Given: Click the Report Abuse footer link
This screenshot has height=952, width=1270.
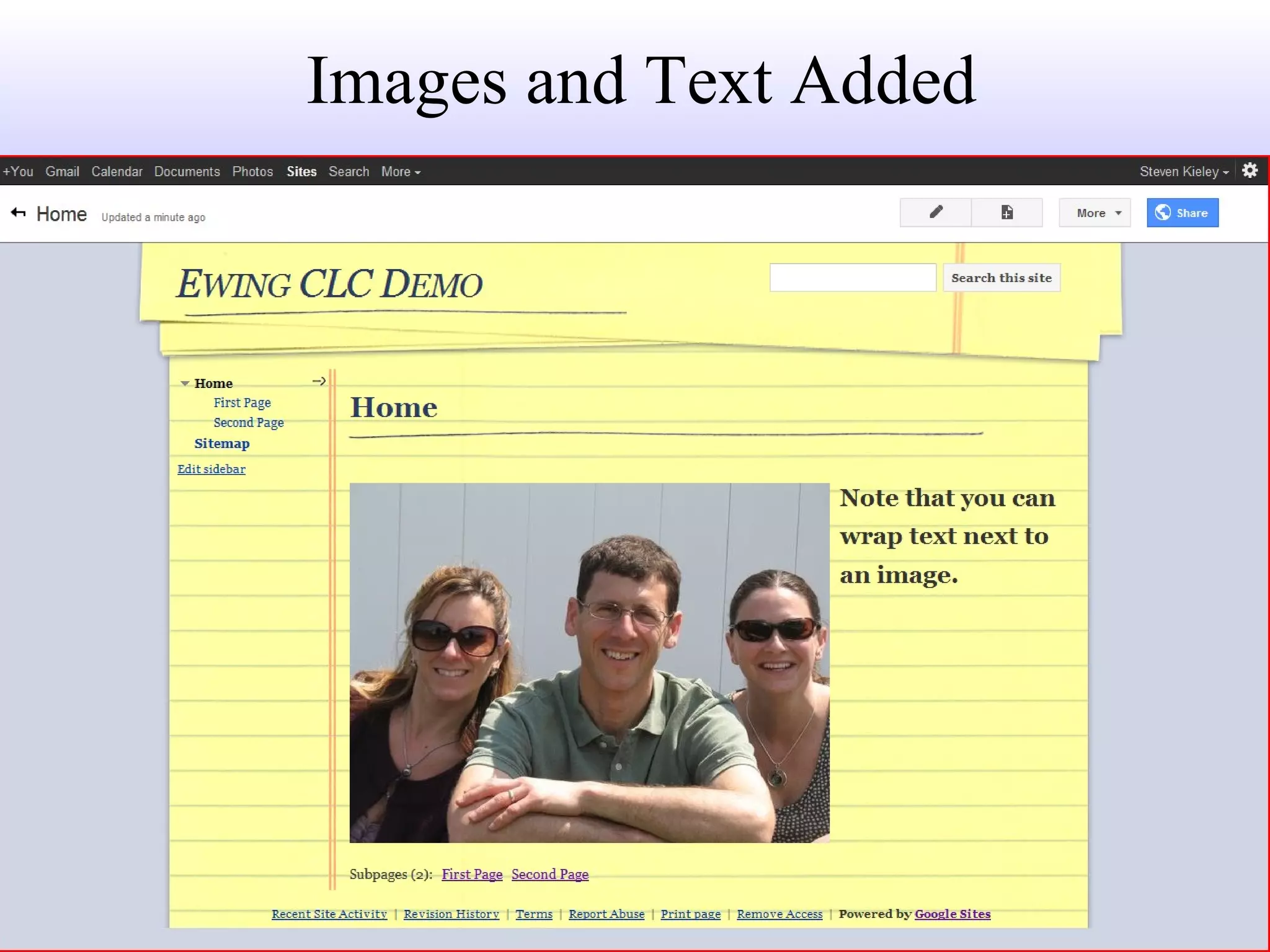Looking at the screenshot, I should coord(606,914).
